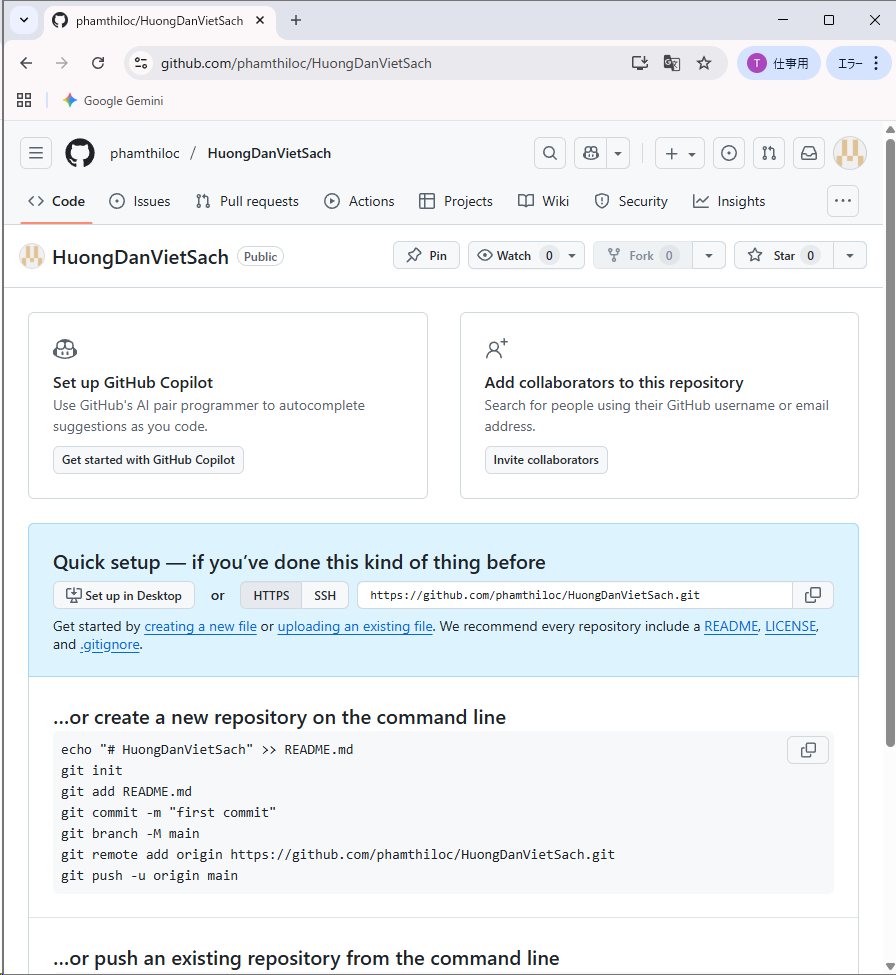This screenshot has width=896, height=975.
Task: Click Get started with GitHub Copilot
Action: click(x=149, y=460)
